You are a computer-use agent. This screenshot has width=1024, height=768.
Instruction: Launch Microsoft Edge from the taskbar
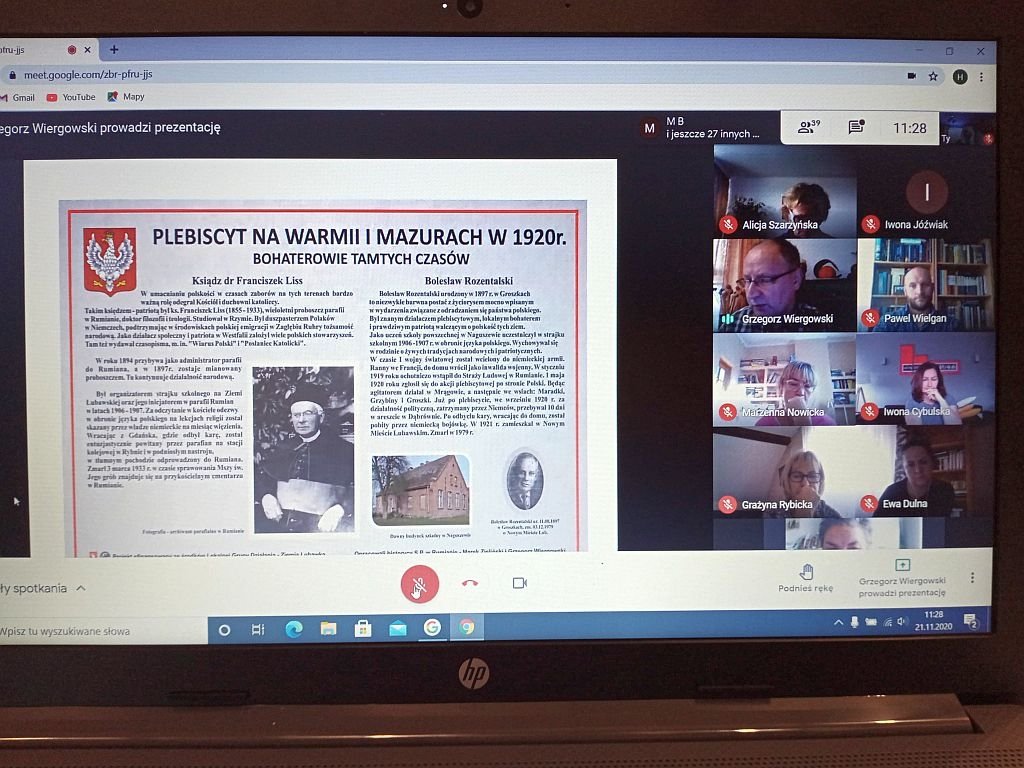click(294, 629)
